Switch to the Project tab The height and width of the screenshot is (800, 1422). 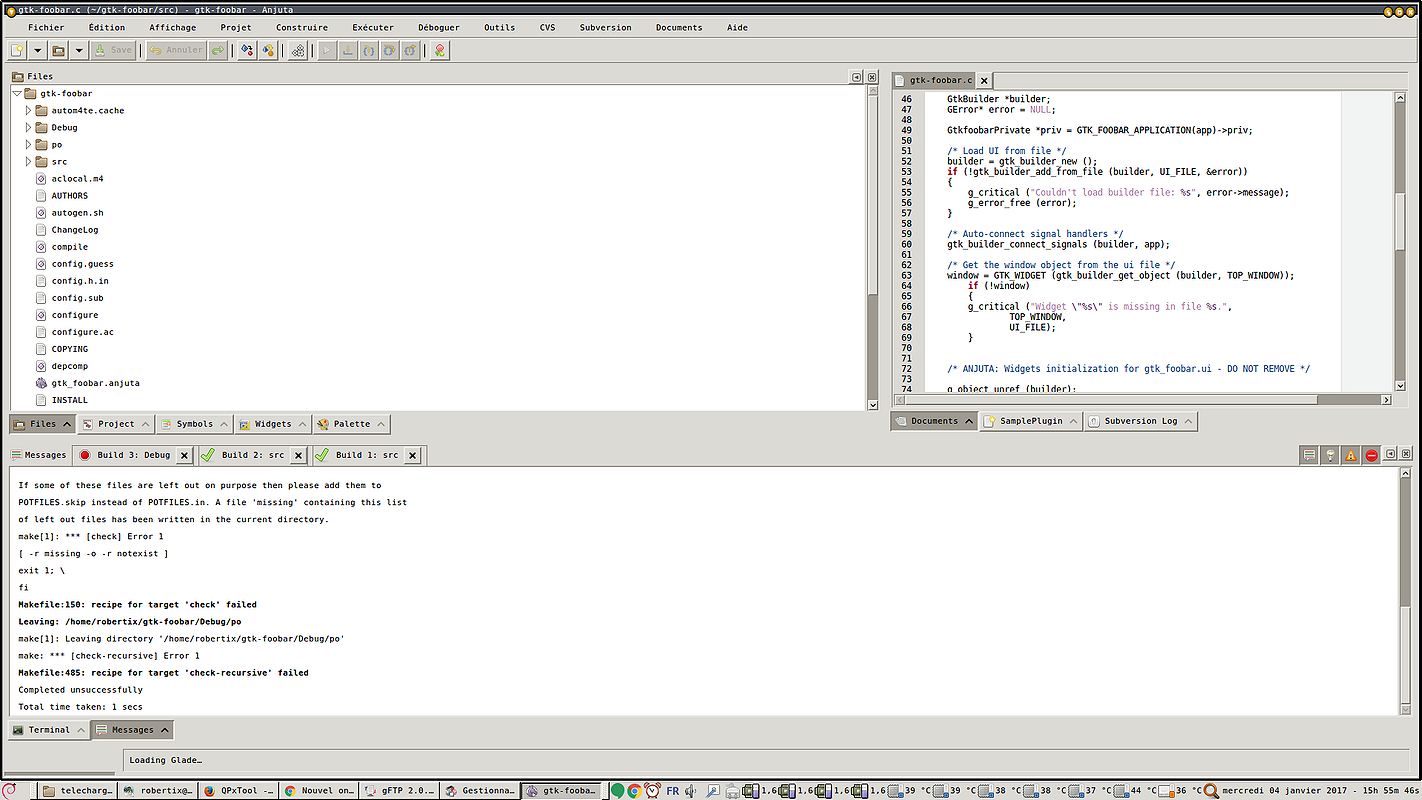pyautogui.click(x=116, y=424)
